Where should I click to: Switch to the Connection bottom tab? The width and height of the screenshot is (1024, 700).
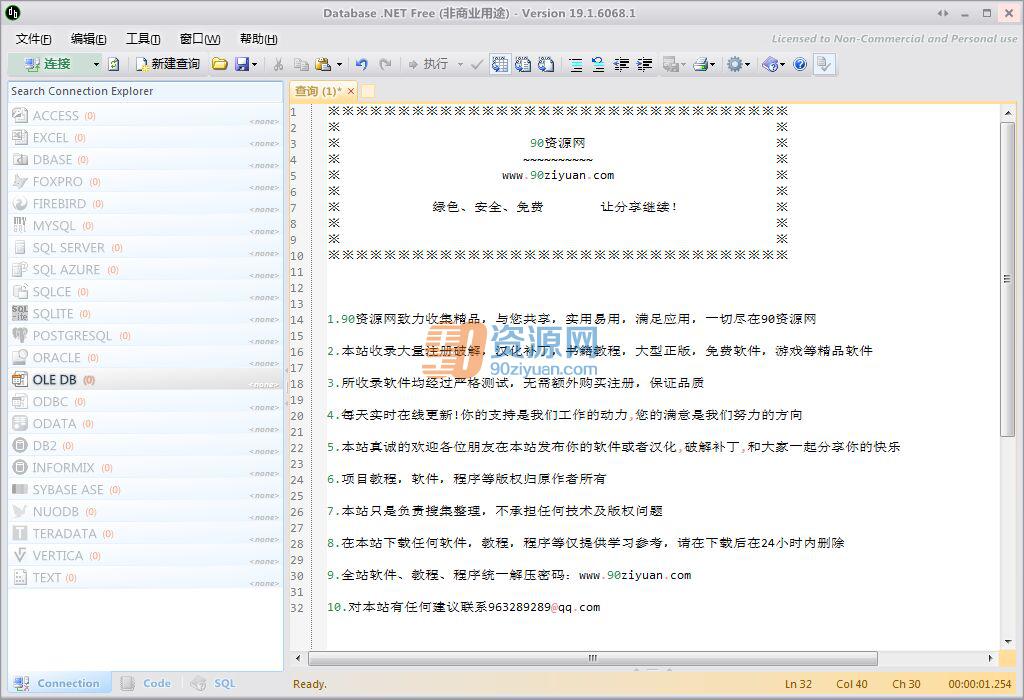click(x=59, y=683)
